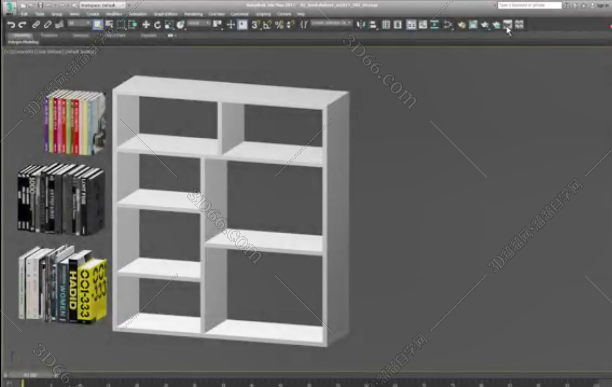Open the rectangular selection region flyout
The image size is (612, 387).
(121, 25)
